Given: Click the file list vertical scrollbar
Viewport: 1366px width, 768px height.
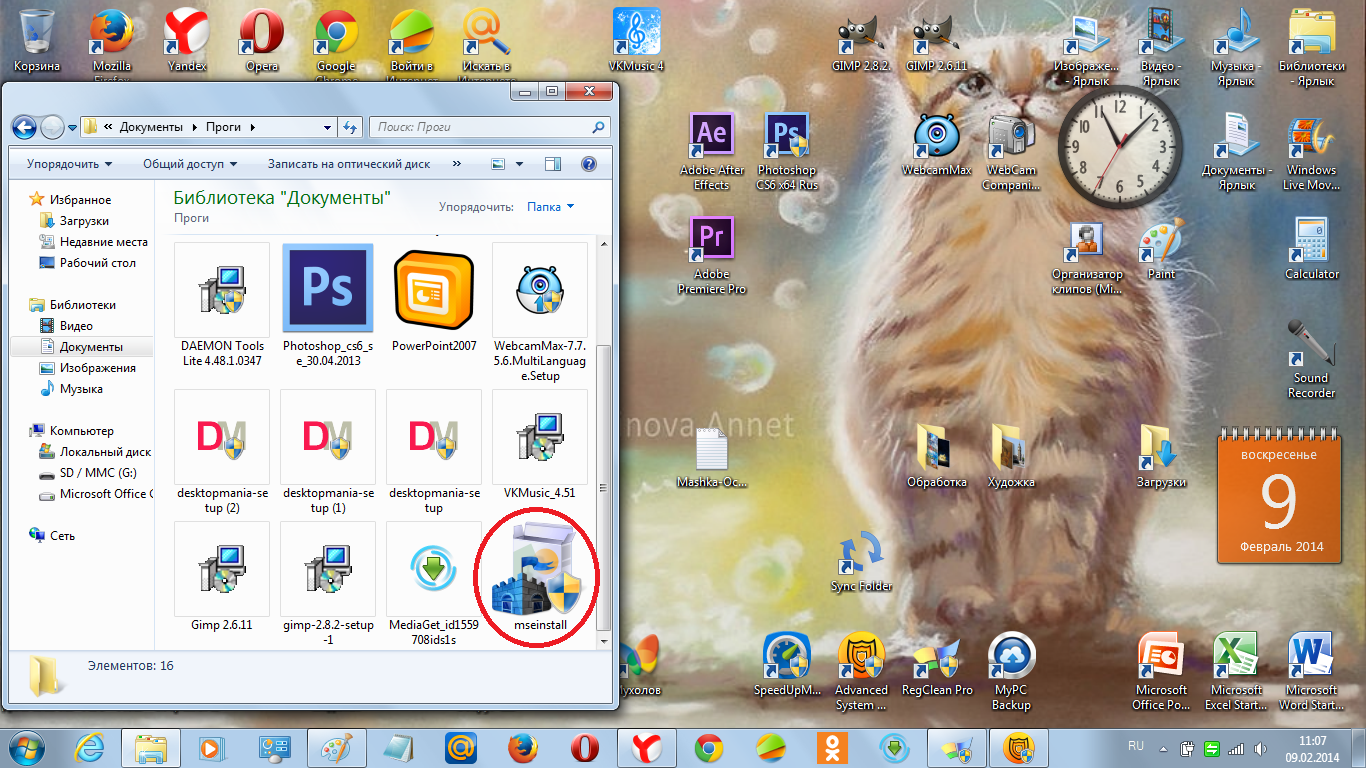Looking at the screenshot, I should tap(602, 490).
